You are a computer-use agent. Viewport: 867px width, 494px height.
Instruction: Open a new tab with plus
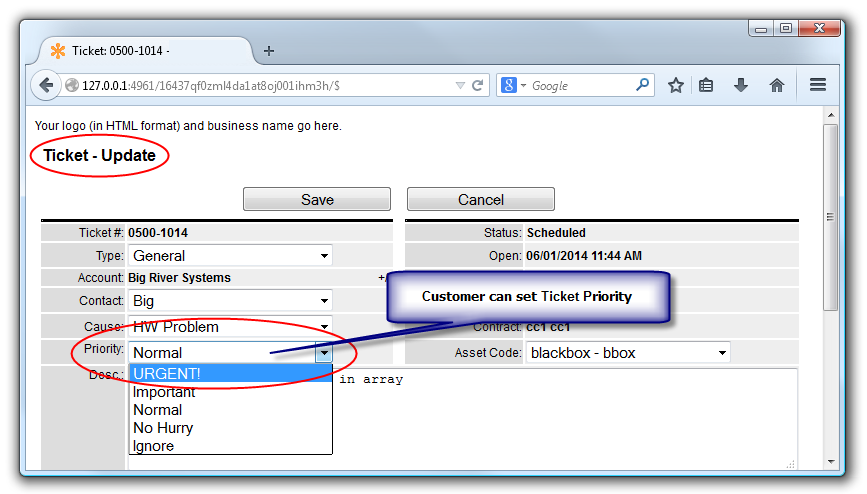pyautogui.click(x=269, y=51)
